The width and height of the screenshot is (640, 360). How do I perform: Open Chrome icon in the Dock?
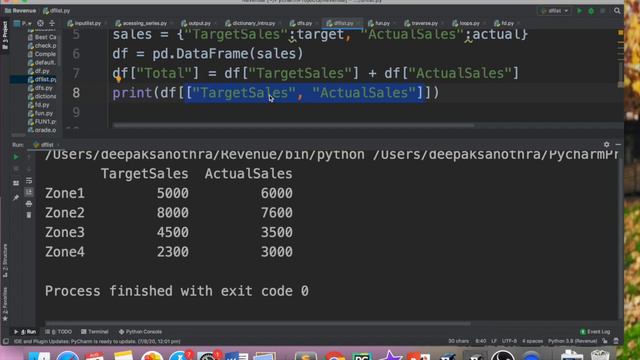[x=335, y=356]
